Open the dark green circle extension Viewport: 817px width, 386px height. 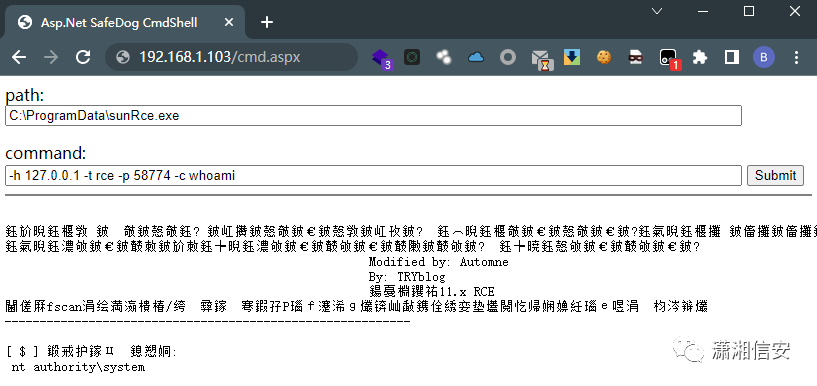coord(412,57)
